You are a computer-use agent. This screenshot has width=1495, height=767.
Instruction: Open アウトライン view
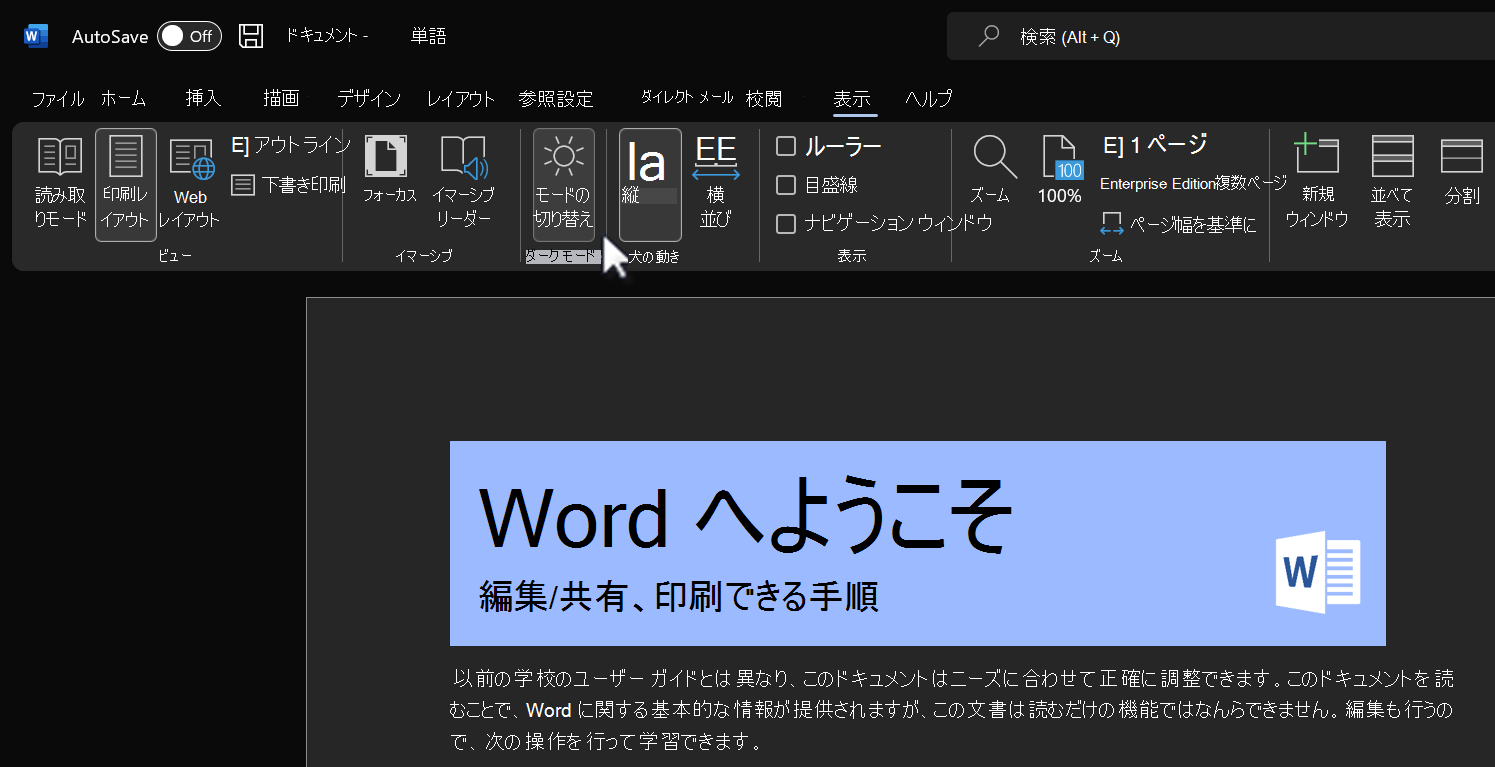click(x=291, y=145)
